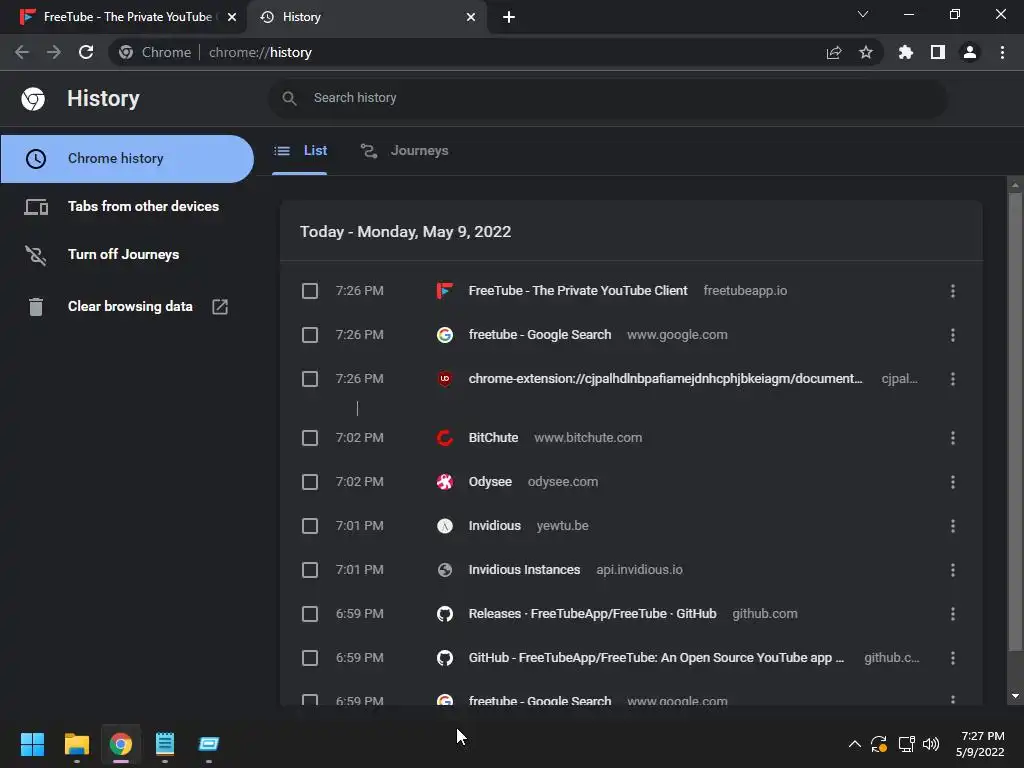Open the Chrome profile avatar
Viewport: 1024px width, 768px height.
pos(970,52)
